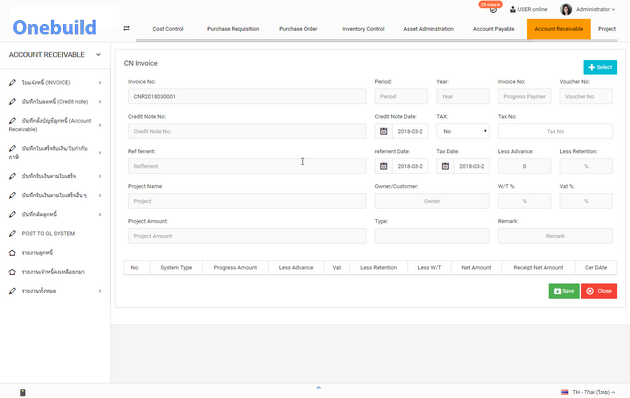Click the upward chevron at page bottom

pyautogui.click(x=319, y=388)
